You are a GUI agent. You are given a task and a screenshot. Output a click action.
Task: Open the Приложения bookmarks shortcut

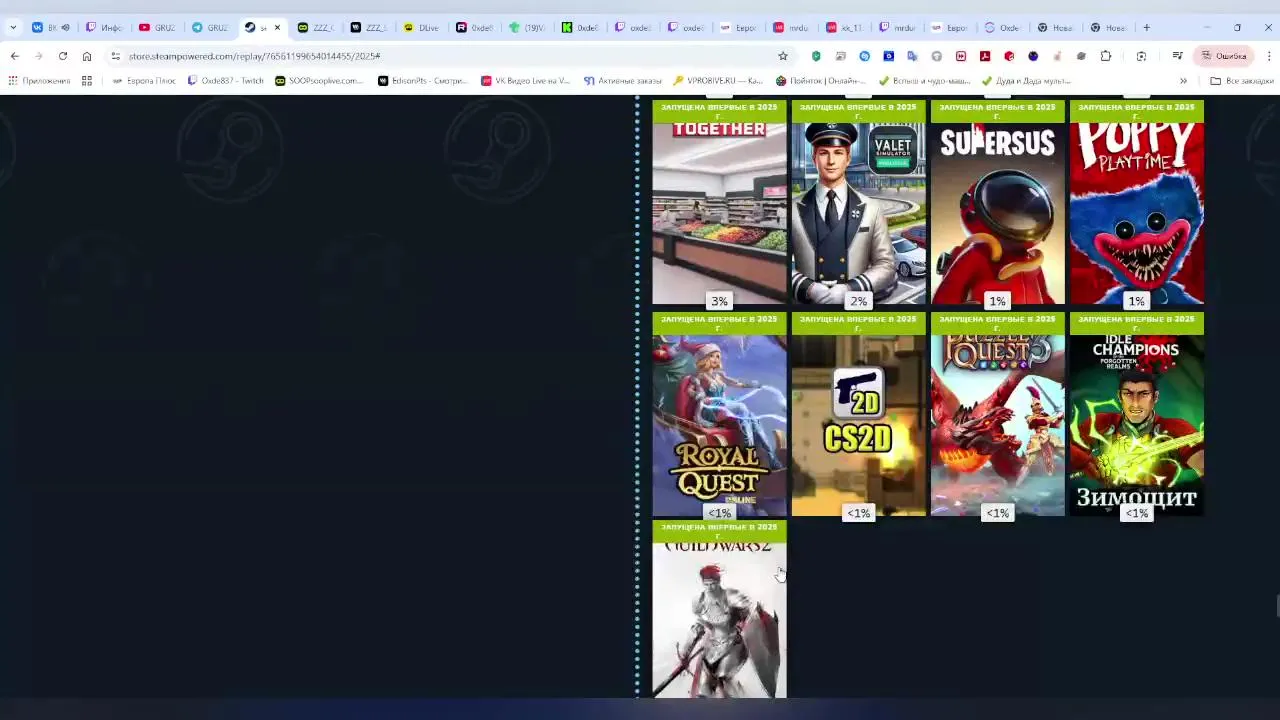pyautogui.click(x=39, y=81)
